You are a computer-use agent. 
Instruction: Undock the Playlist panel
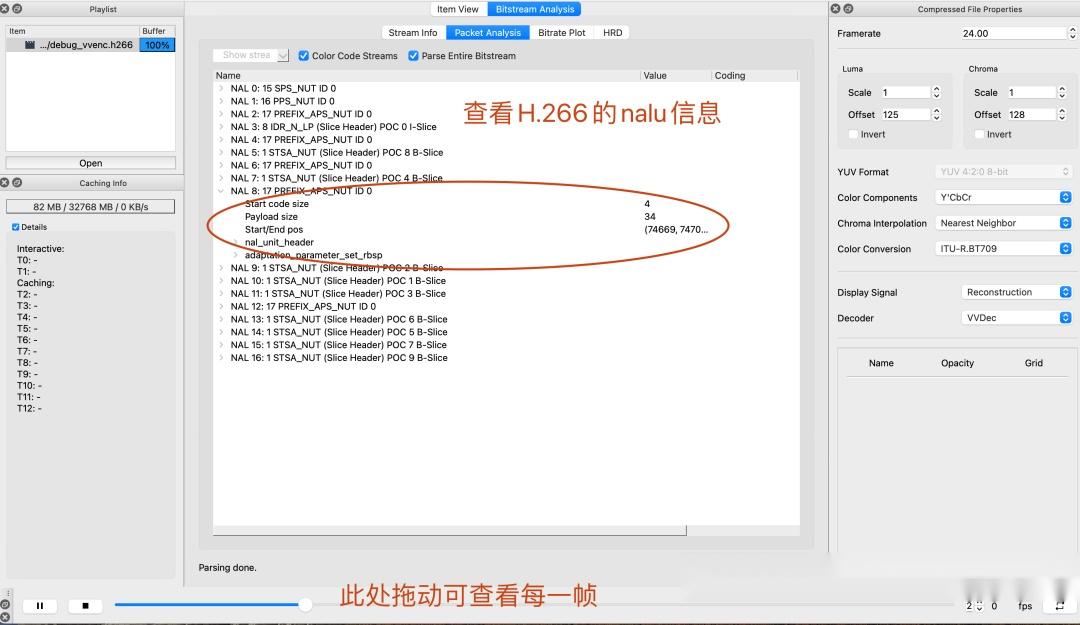(16, 9)
